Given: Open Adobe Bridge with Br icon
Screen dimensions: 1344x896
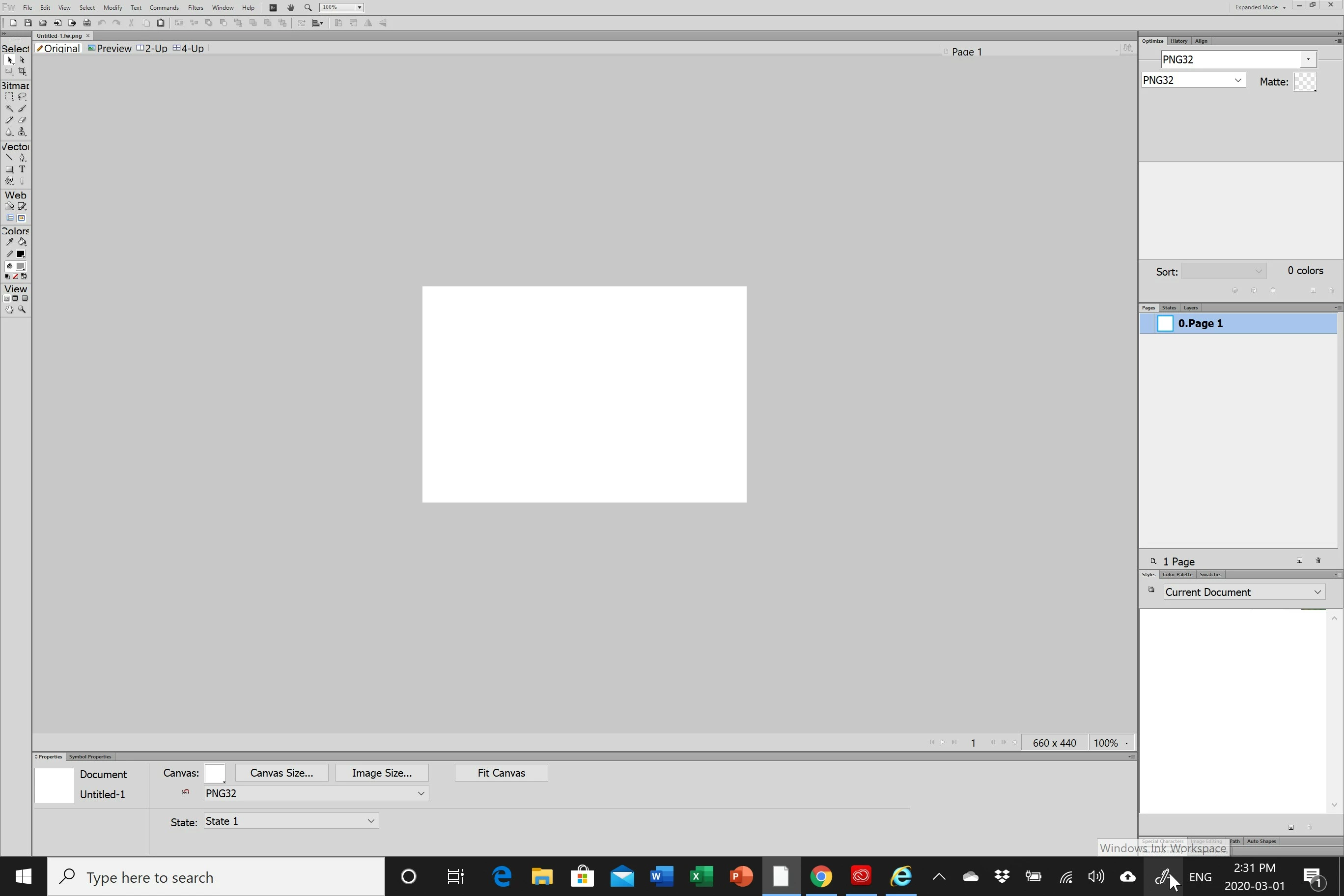Looking at the screenshot, I should click(x=273, y=7).
